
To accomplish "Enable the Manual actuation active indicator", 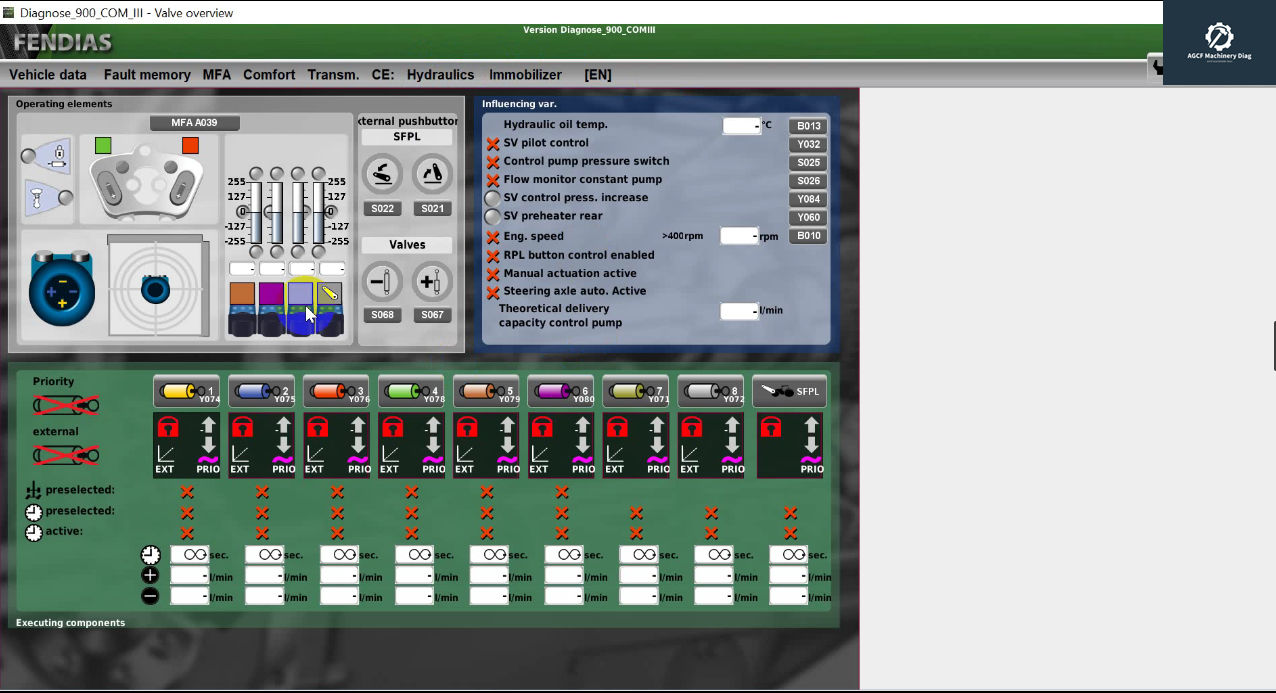I will pos(491,273).
